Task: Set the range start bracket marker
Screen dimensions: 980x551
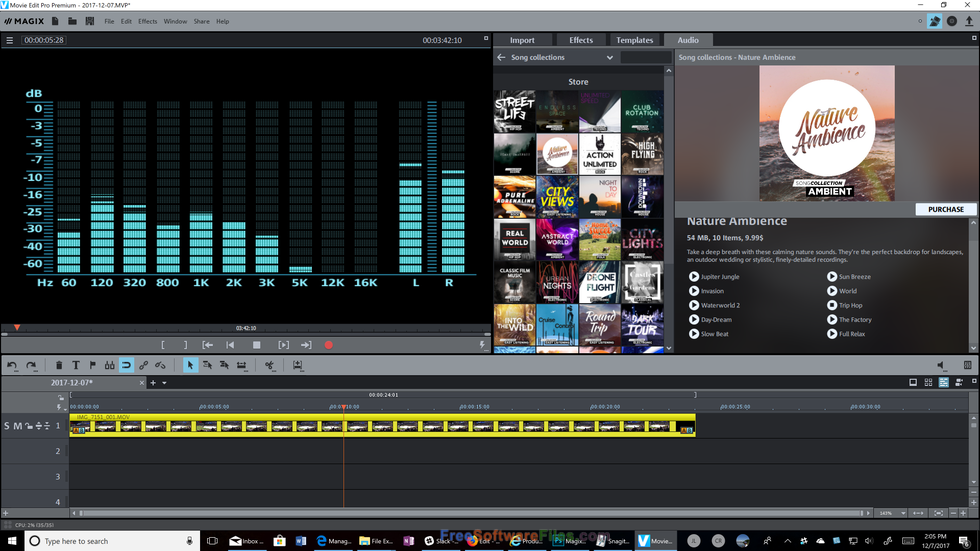Action: (x=163, y=345)
